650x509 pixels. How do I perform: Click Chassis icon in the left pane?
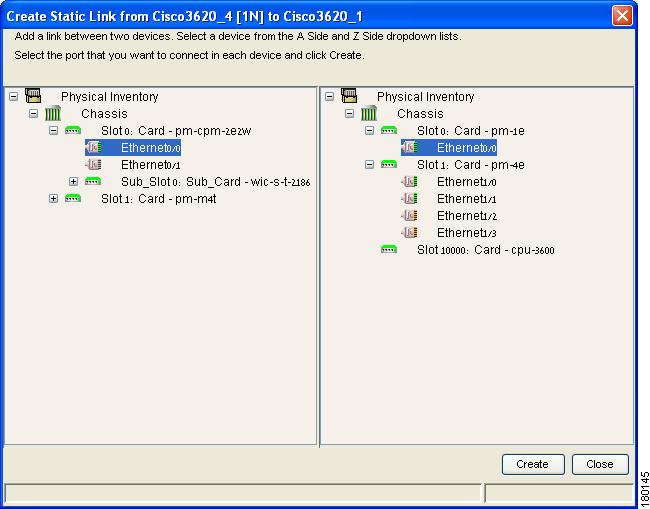53,113
